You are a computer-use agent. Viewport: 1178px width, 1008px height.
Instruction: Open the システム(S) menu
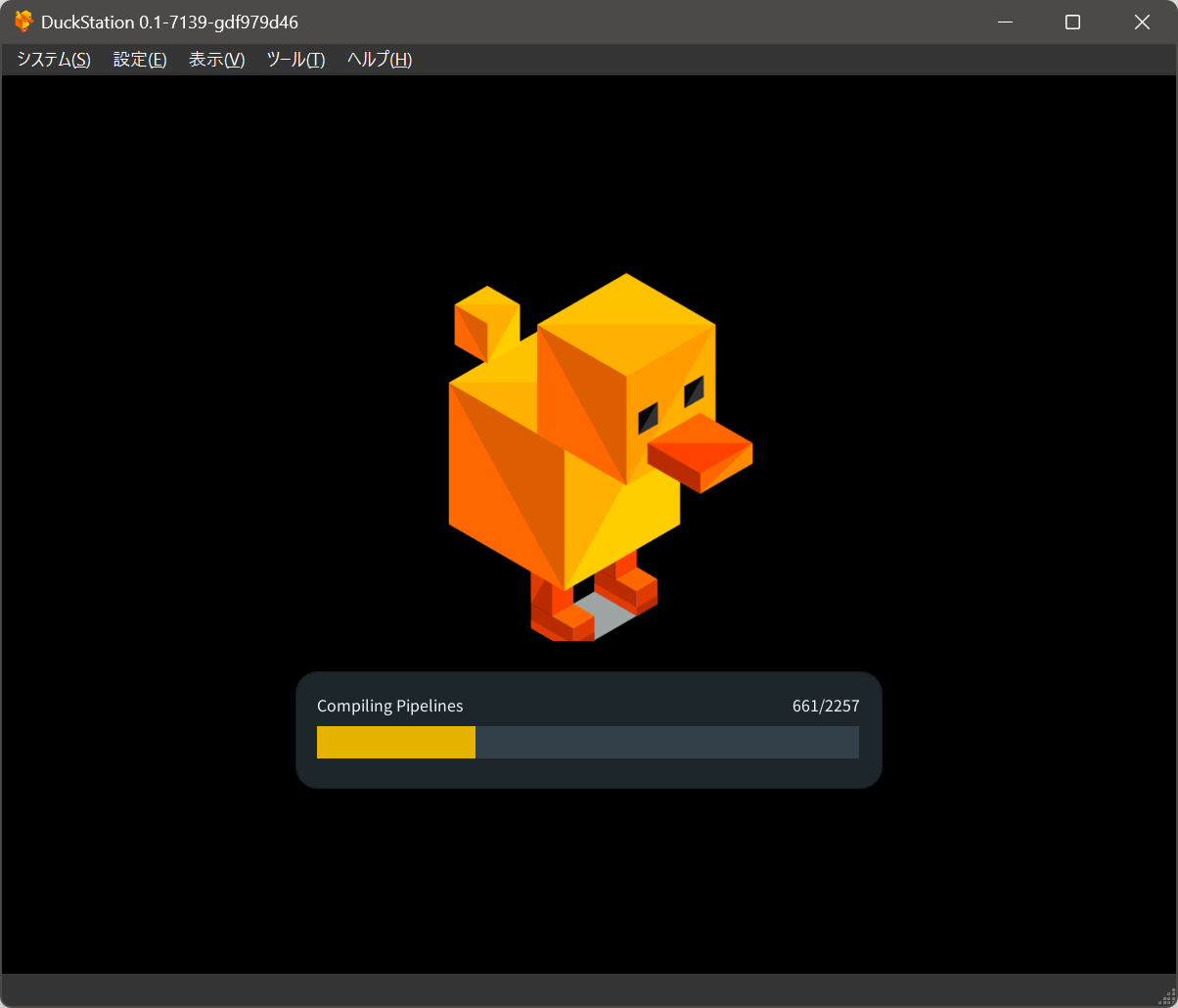54,60
